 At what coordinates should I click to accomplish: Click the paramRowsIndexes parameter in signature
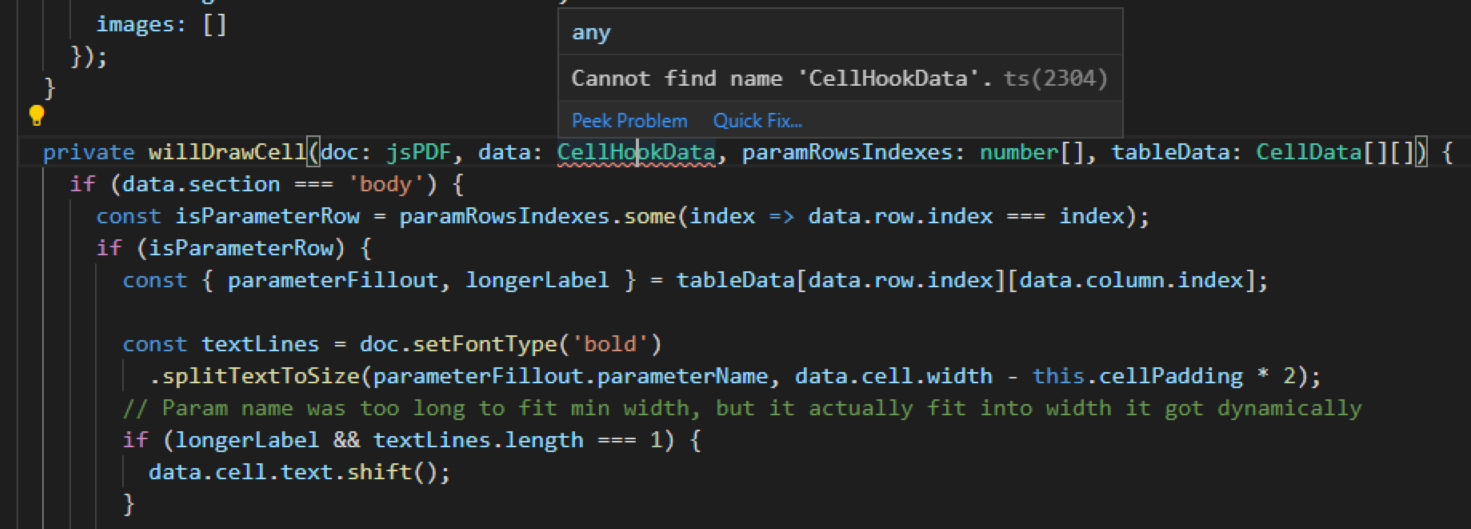(847, 152)
